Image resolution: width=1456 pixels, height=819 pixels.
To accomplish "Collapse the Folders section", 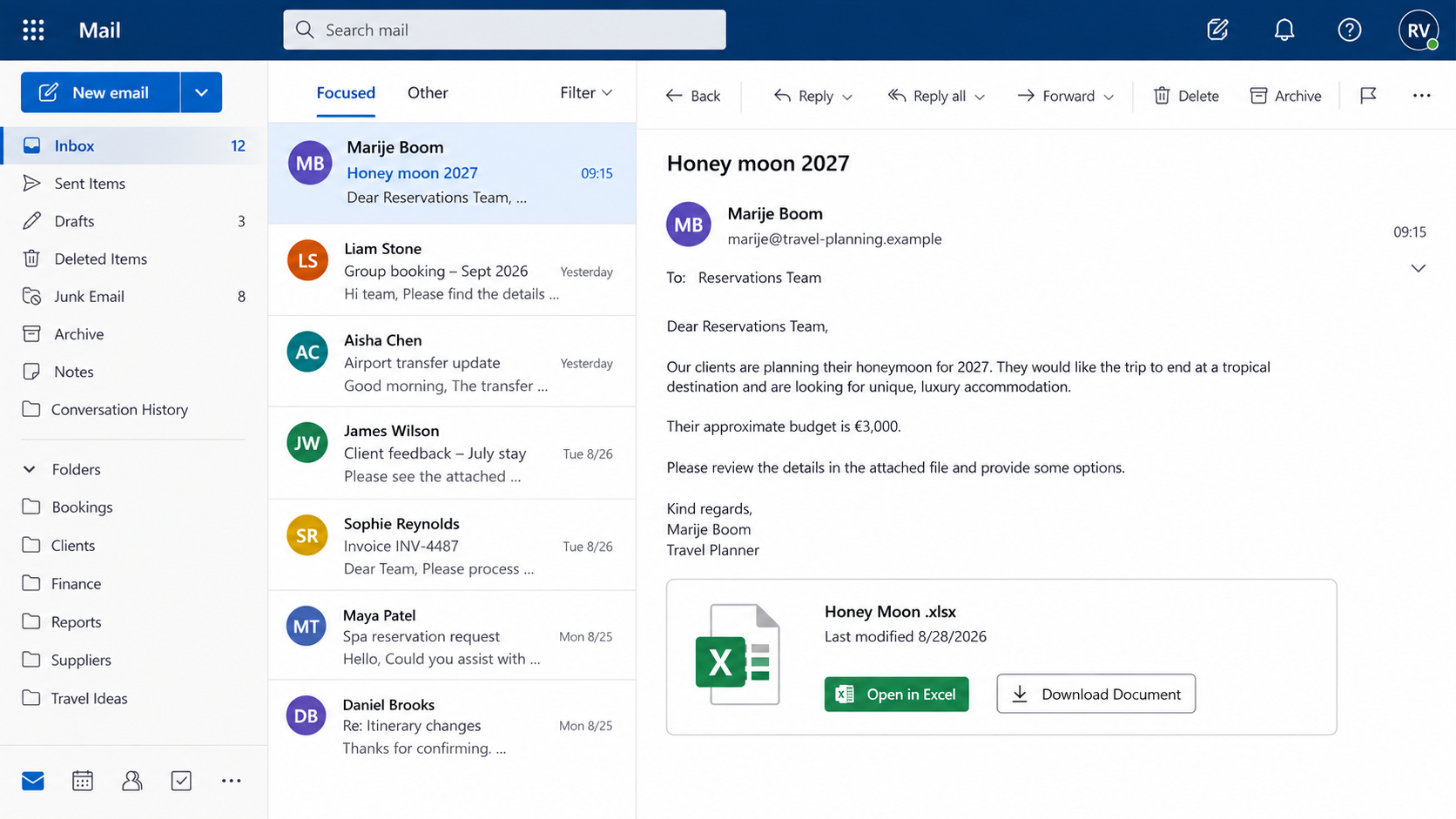I will pos(30,469).
